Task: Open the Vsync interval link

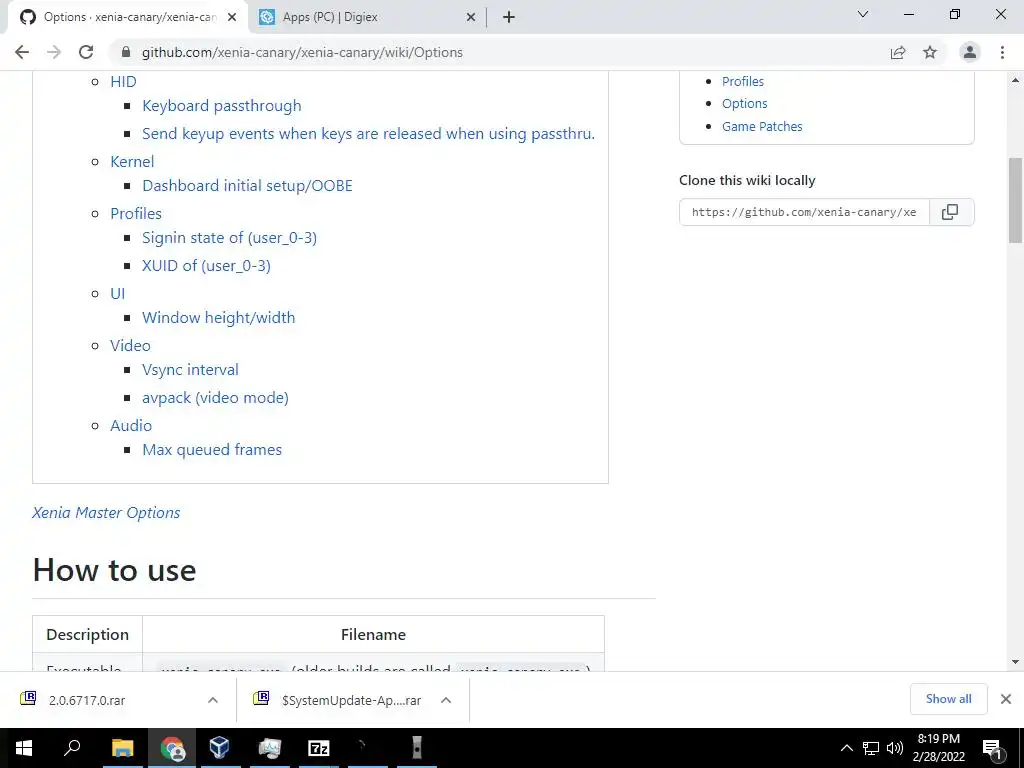Action: [190, 370]
